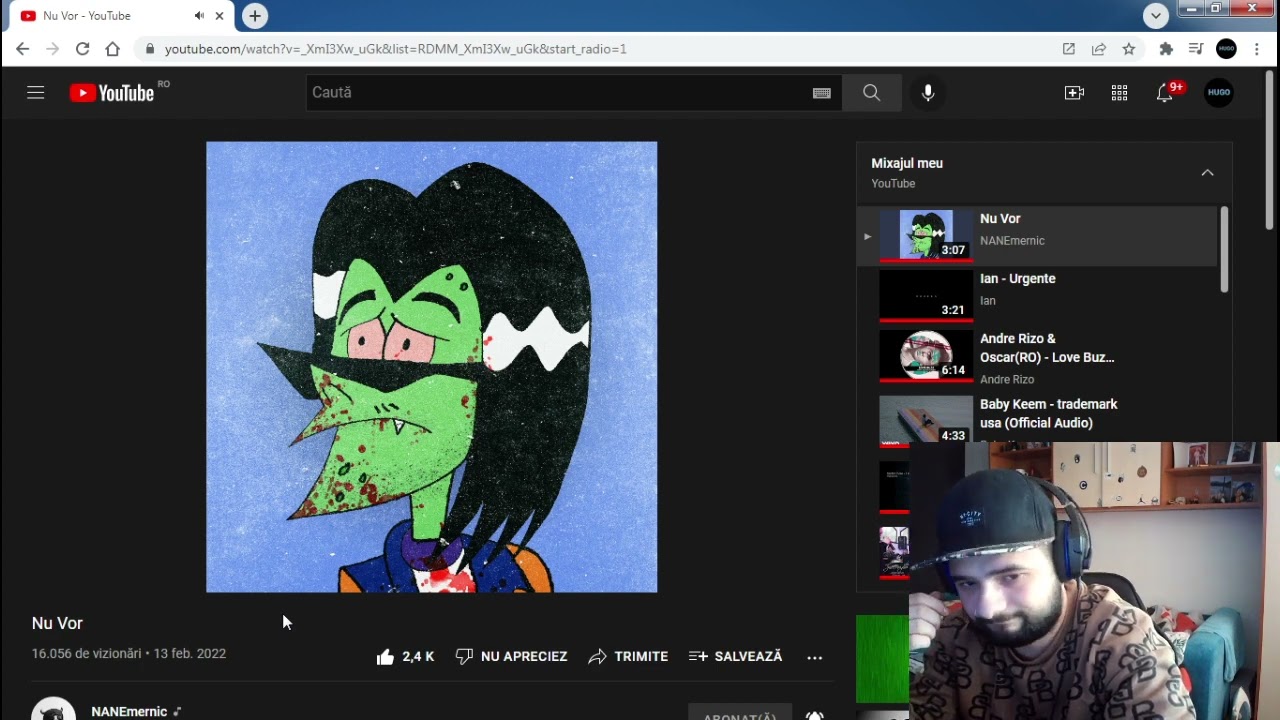Open the extensions puzzle icon

pos(1166,48)
